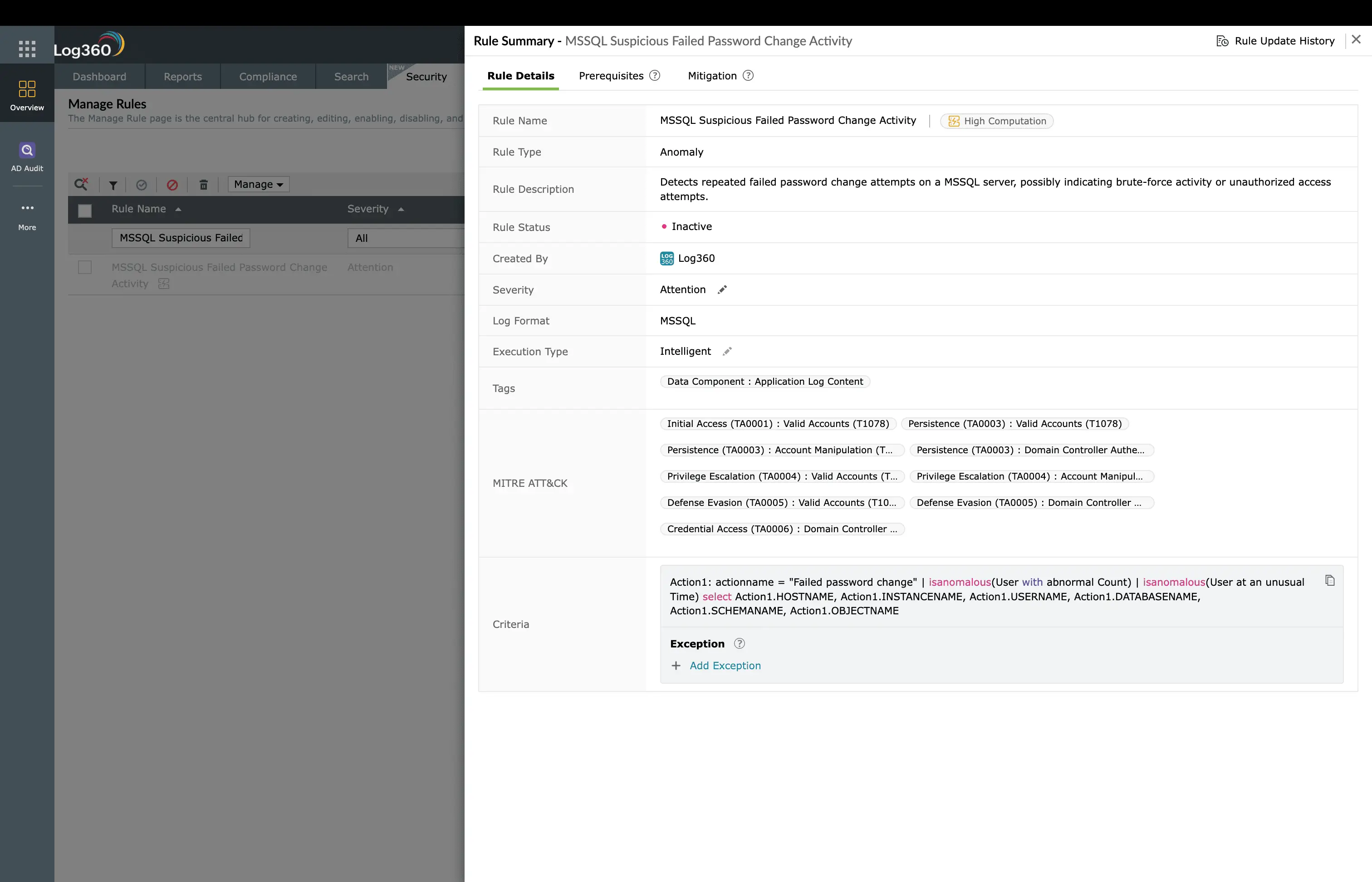Viewport: 1372px width, 882px height.
Task: Click inside the rule name search field
Action: [x=181, y=238]
